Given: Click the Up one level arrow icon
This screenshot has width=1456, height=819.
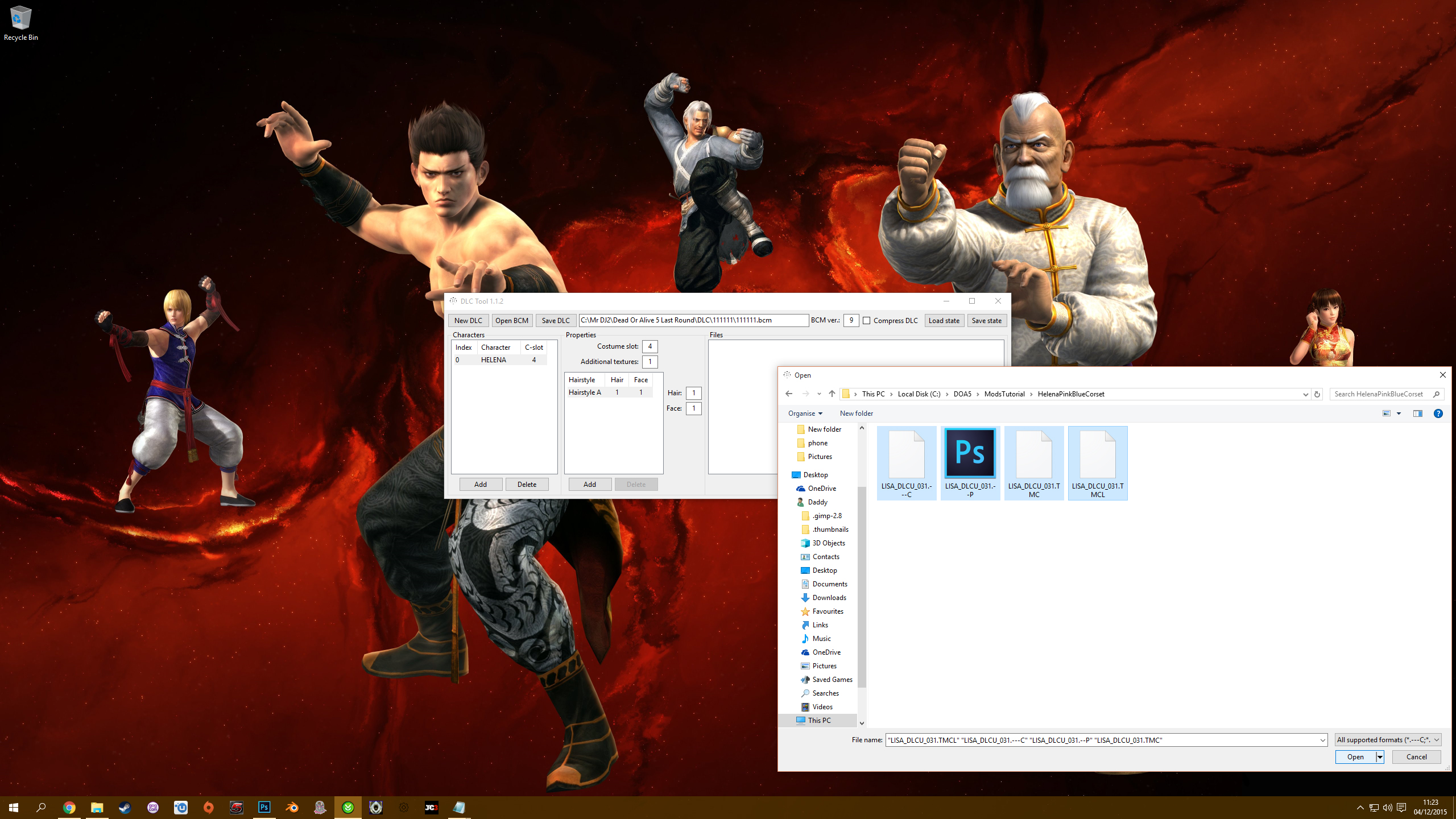Looking at the screenshot, I should tap(832, 394).
